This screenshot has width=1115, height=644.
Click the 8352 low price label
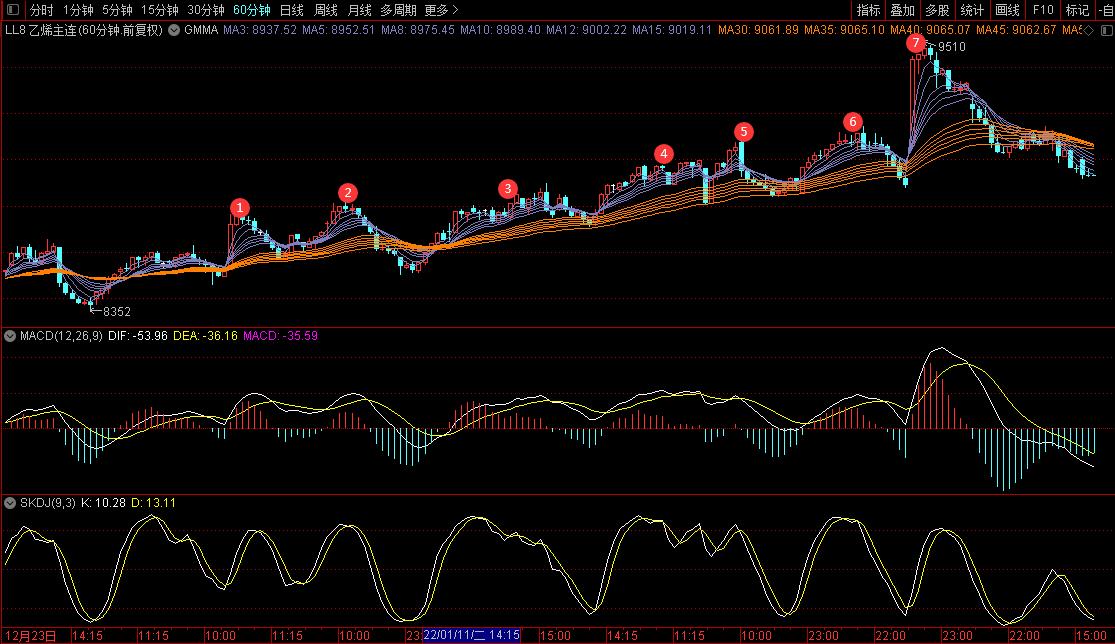click(x=117, y=311)
